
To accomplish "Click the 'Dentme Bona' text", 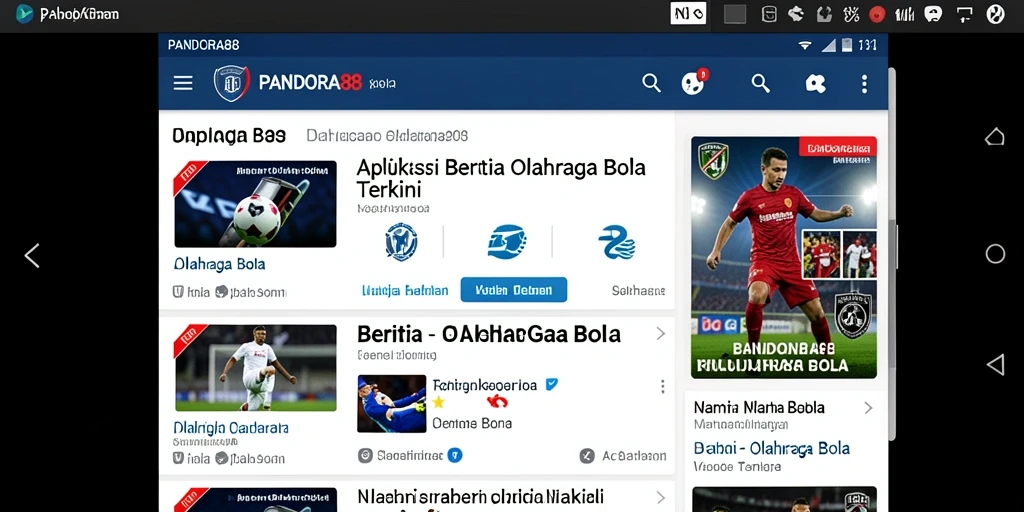I will click(472, 423).
